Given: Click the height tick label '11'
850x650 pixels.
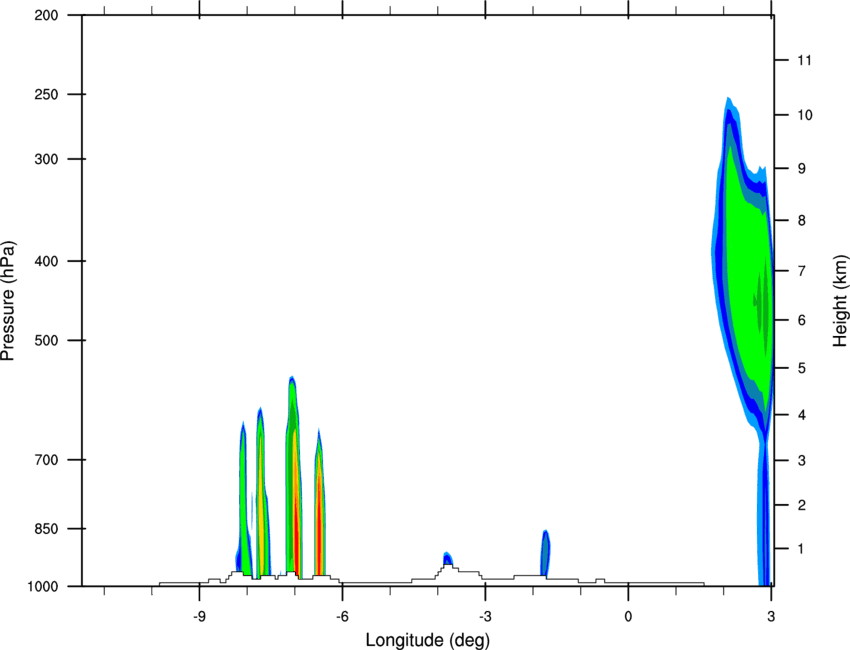Looking at the screenshot, I should tap(805, 60).
